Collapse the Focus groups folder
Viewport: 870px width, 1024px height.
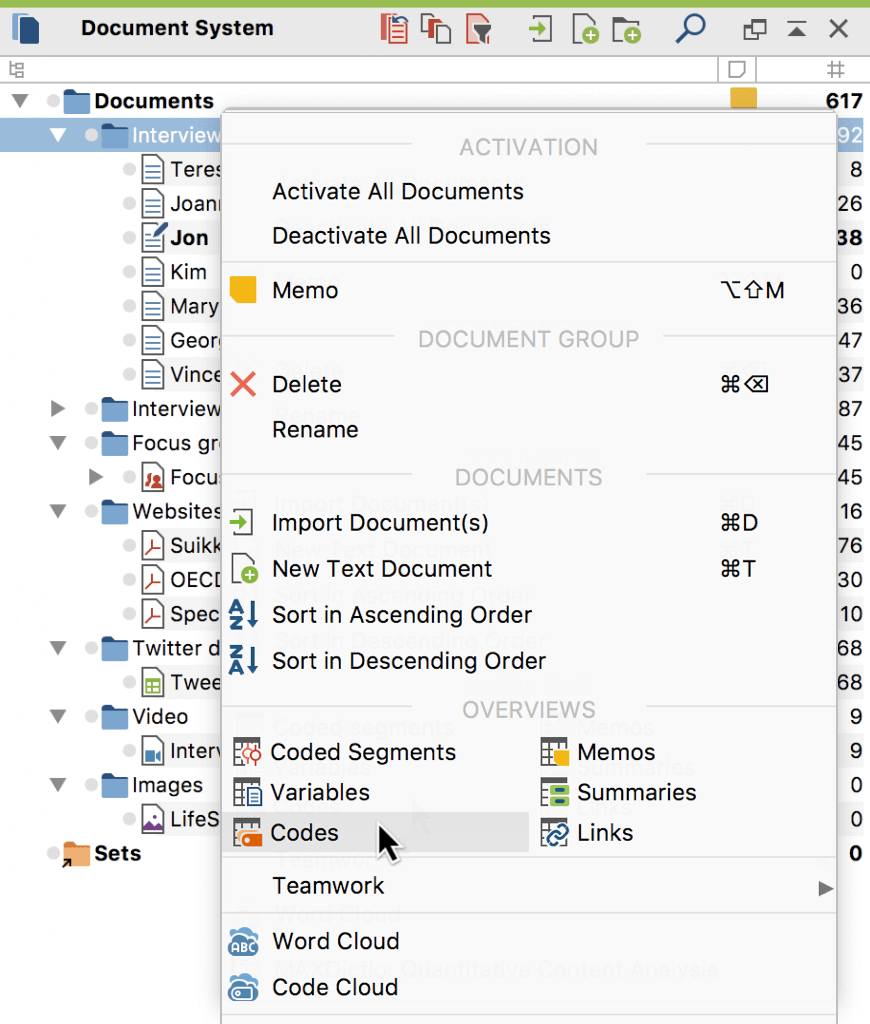tap(58, 443)
